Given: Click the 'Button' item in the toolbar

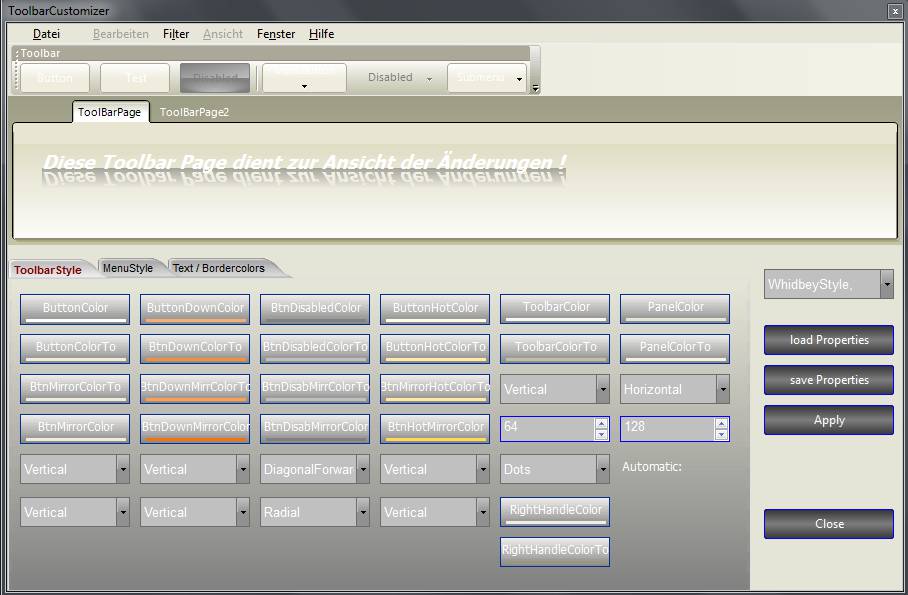Looking at the screenshot, I should click(x=55, y=78).
